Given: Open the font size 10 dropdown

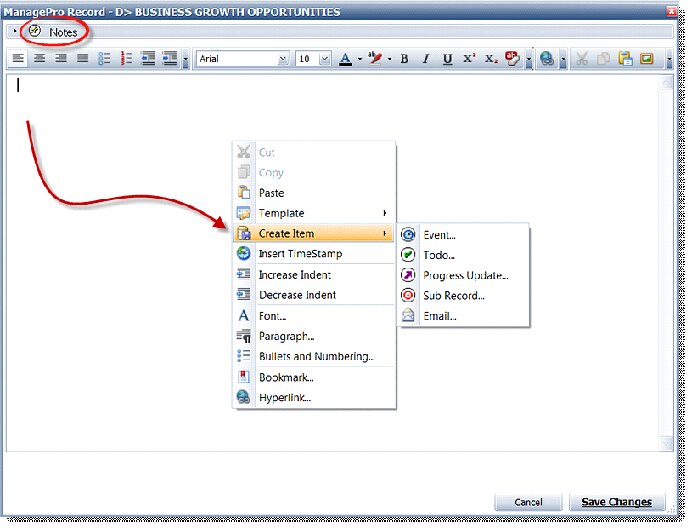Looking at the screenshot, I should coord(325,59).
